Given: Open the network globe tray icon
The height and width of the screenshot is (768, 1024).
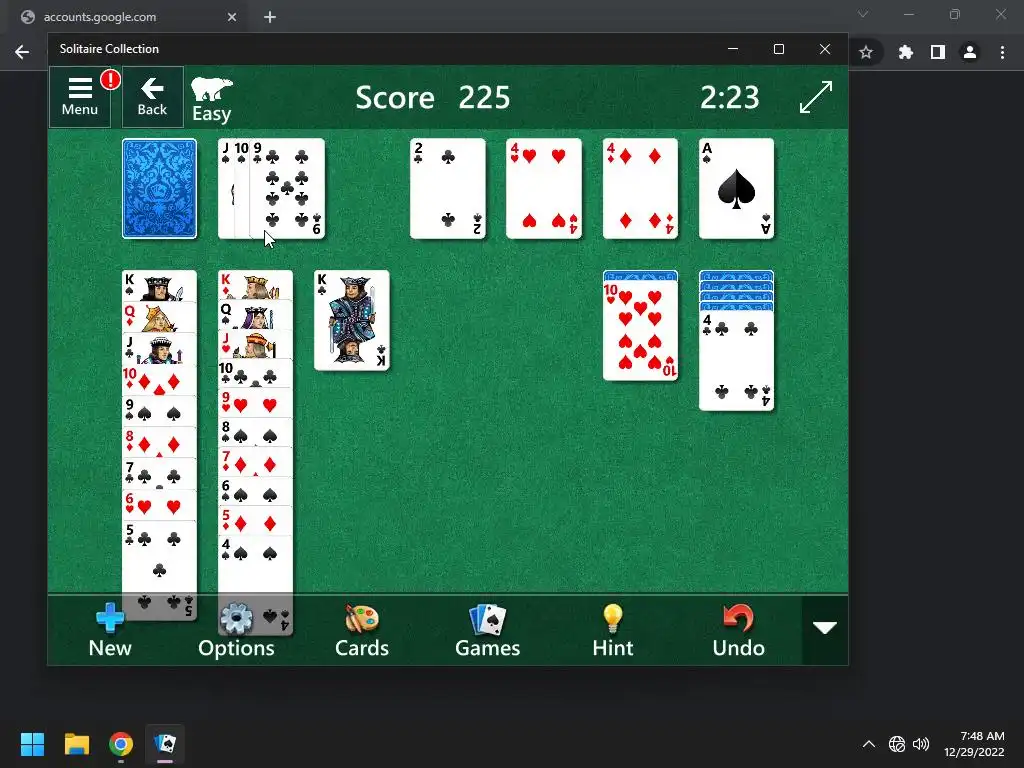Looking at the screenshot, I should pyautogui.click(x=897, y=744).
